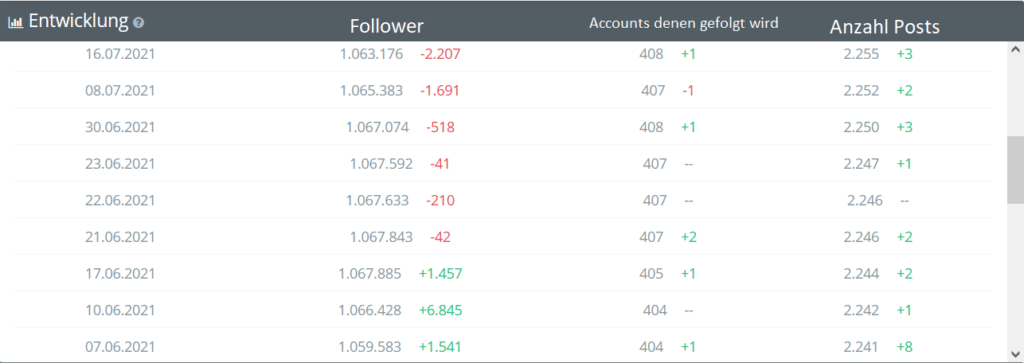Click the follower change -518
This screenshot has width=1024, height=363.
tap(440, 127)
